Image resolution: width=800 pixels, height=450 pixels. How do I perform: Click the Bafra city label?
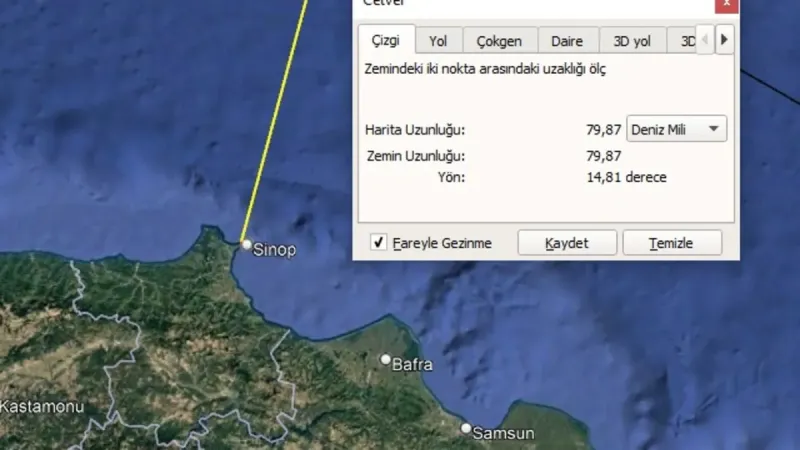tap(412, 364)
